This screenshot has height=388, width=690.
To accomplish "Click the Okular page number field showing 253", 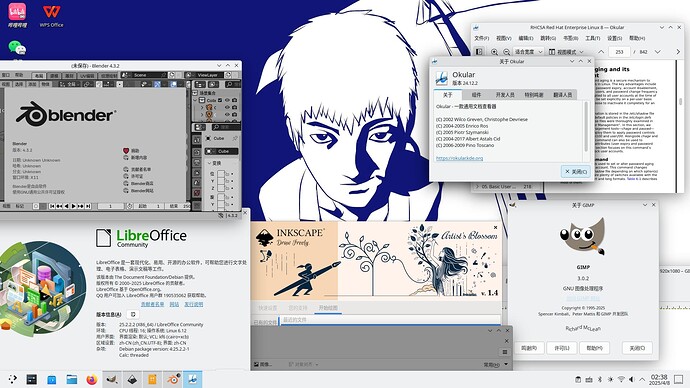I will pos(620,52).
